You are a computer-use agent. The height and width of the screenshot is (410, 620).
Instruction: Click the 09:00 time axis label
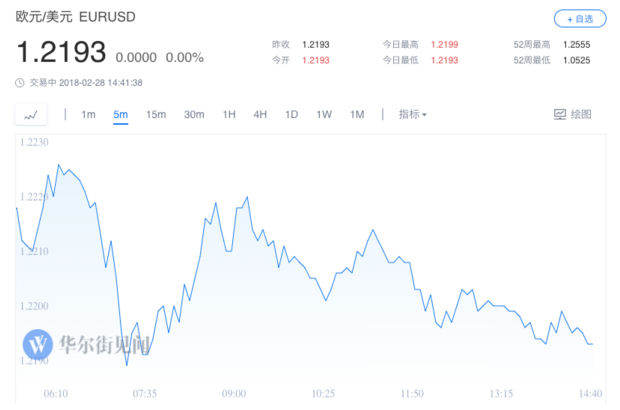[234, 394]
